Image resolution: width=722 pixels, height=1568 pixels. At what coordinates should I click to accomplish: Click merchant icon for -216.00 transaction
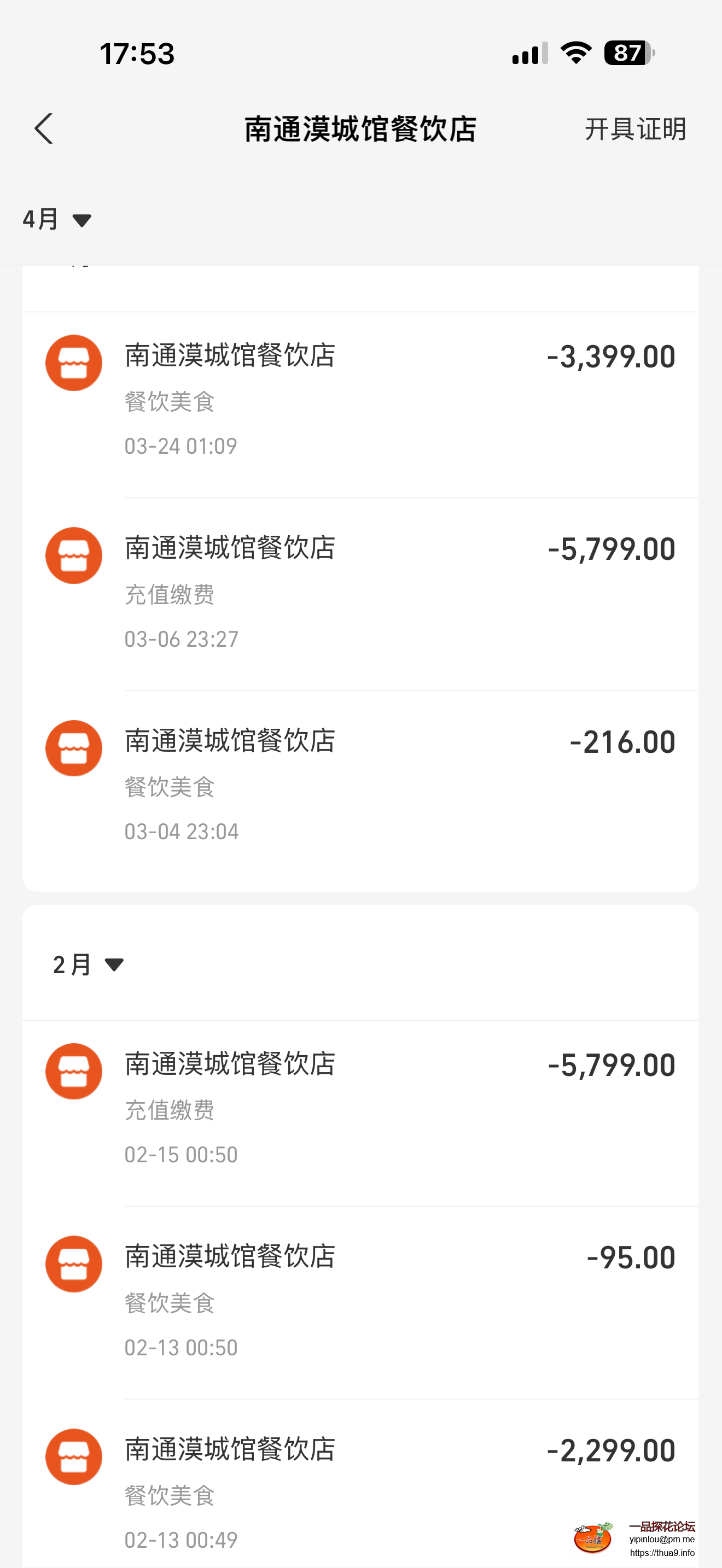click(74, 748)
